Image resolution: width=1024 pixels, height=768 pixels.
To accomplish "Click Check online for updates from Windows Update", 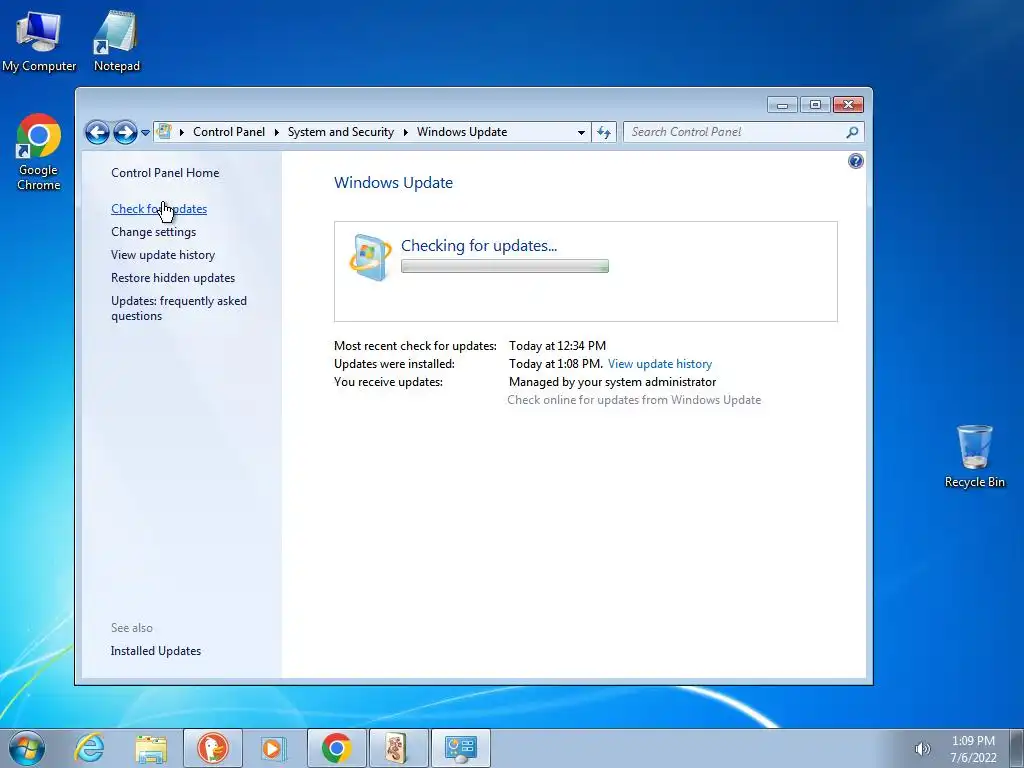I will click(634, 400).
